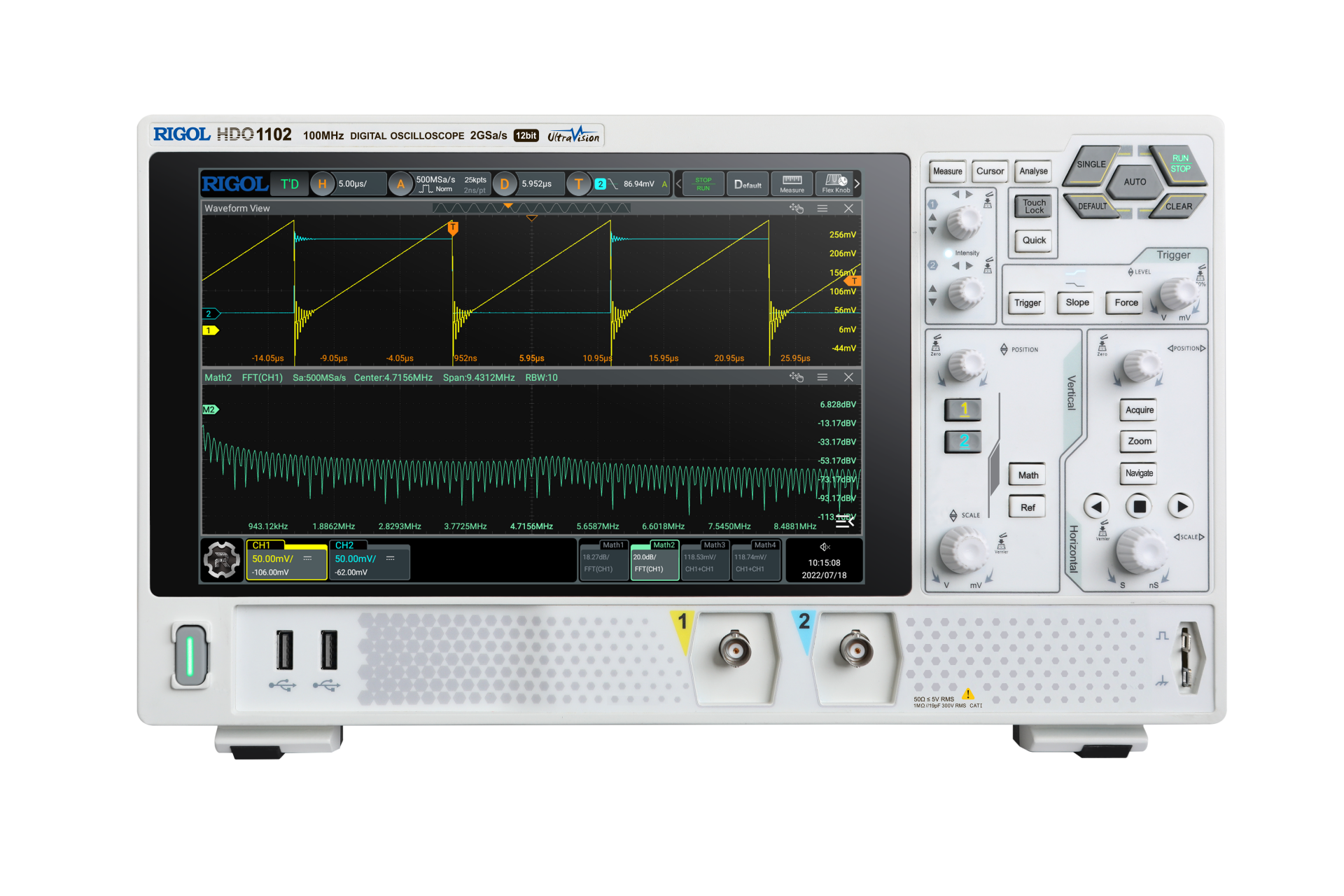Expand the left chevron arrow in the toolbar

tap(678, 183)
